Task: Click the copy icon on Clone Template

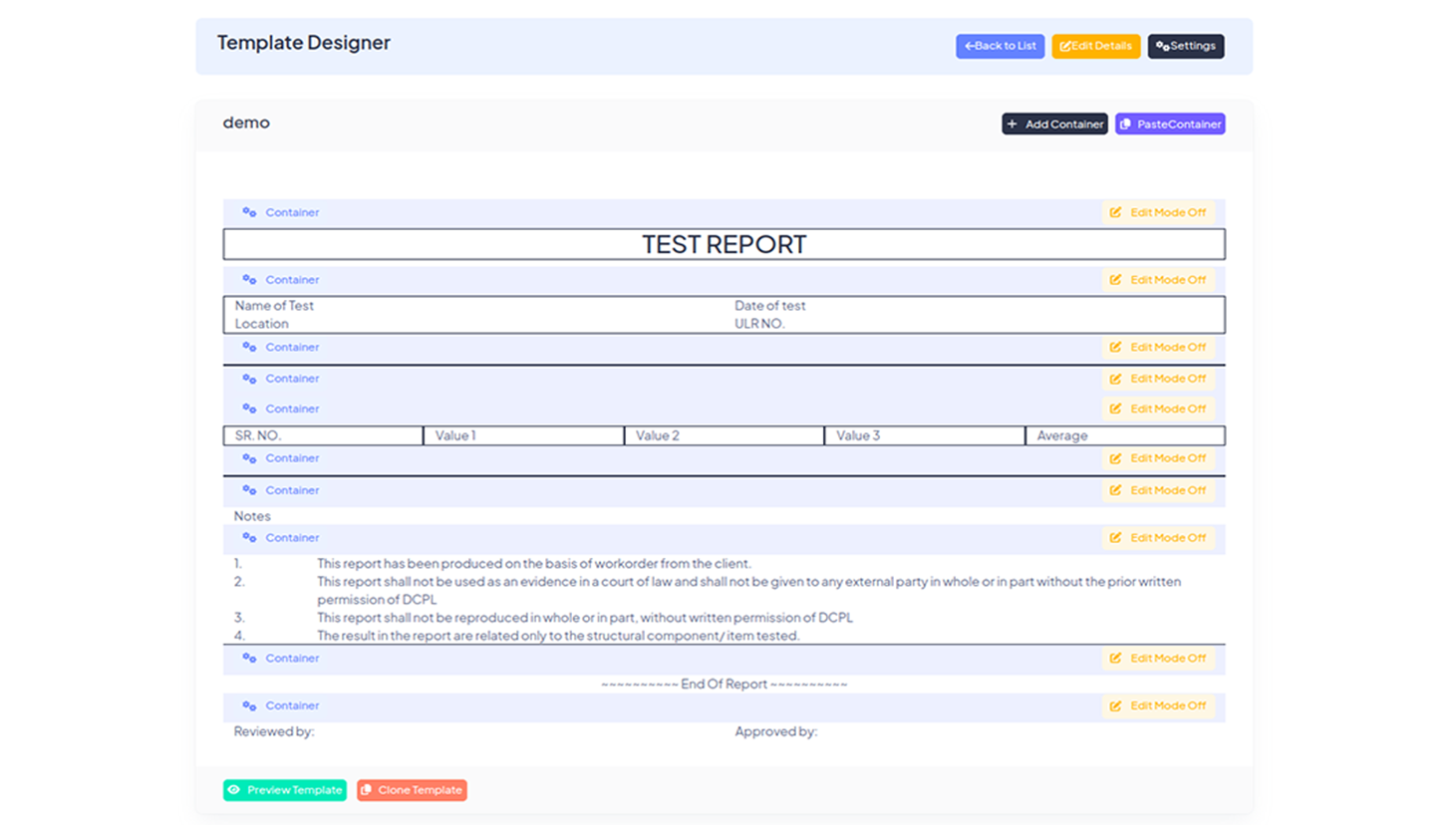Action: (367, 790)
